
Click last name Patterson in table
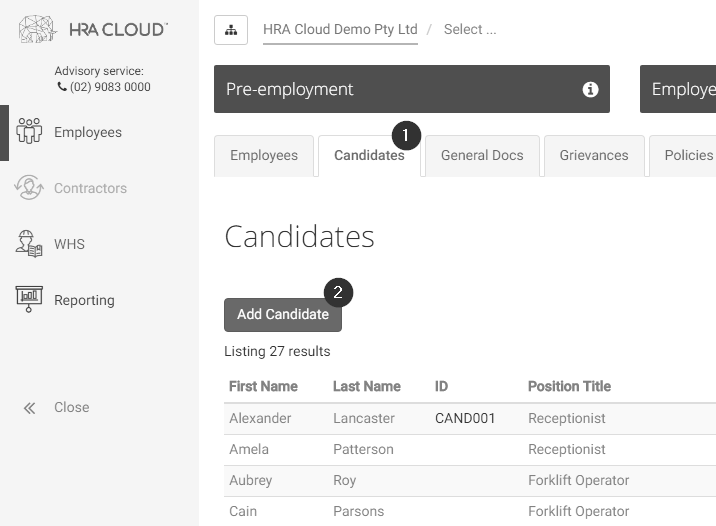tap(363, 449)
